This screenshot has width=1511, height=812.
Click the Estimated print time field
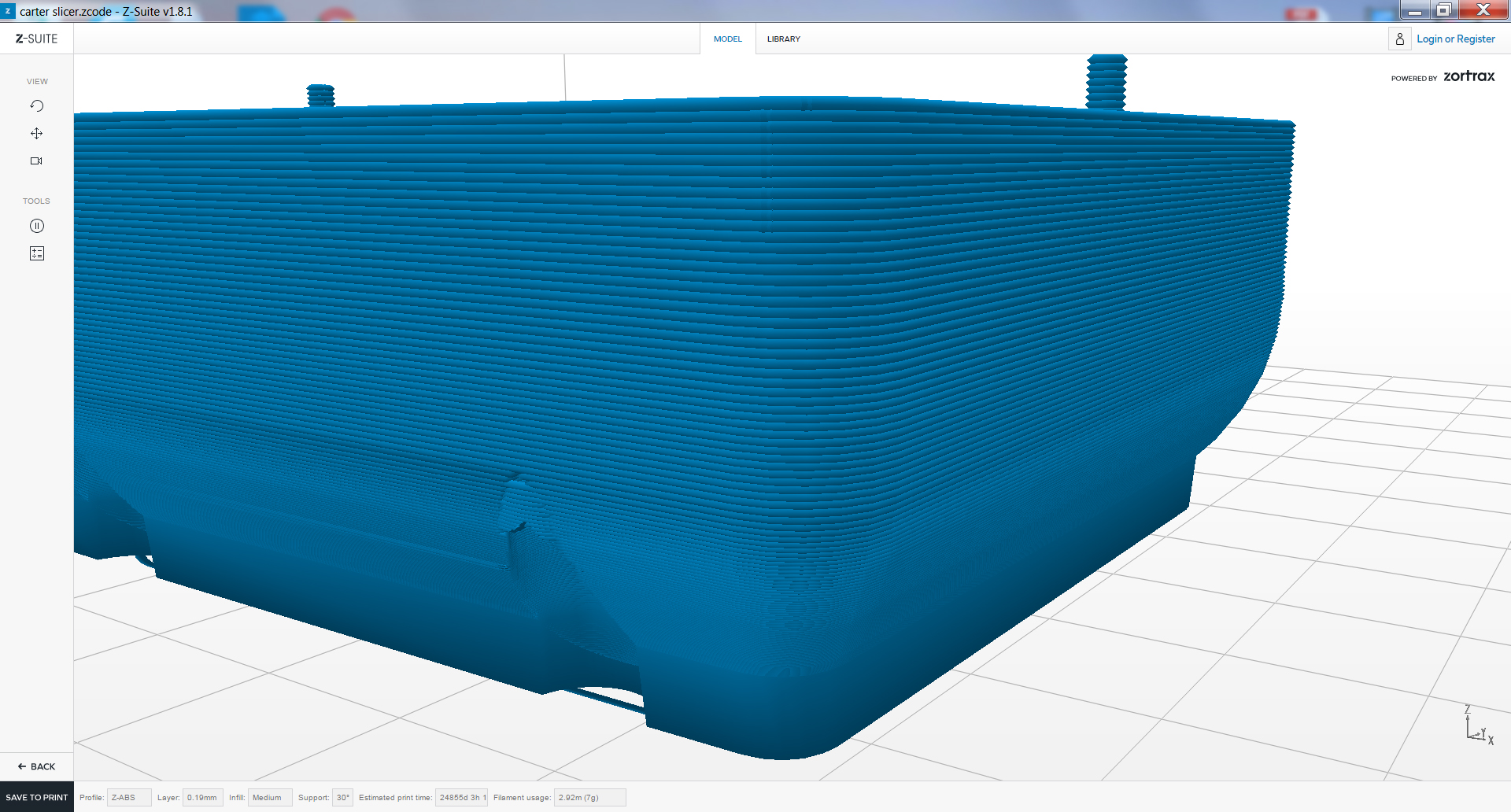tap(462, 798)
